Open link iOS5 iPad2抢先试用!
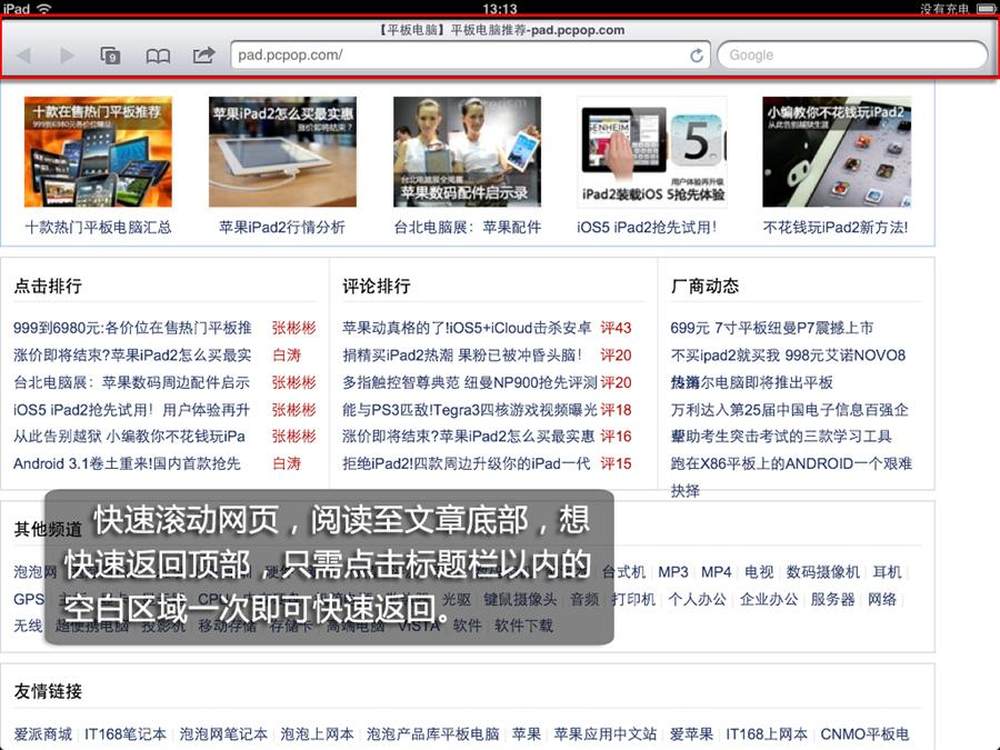This screenshot has width=1000, height=750. (647, 227)
